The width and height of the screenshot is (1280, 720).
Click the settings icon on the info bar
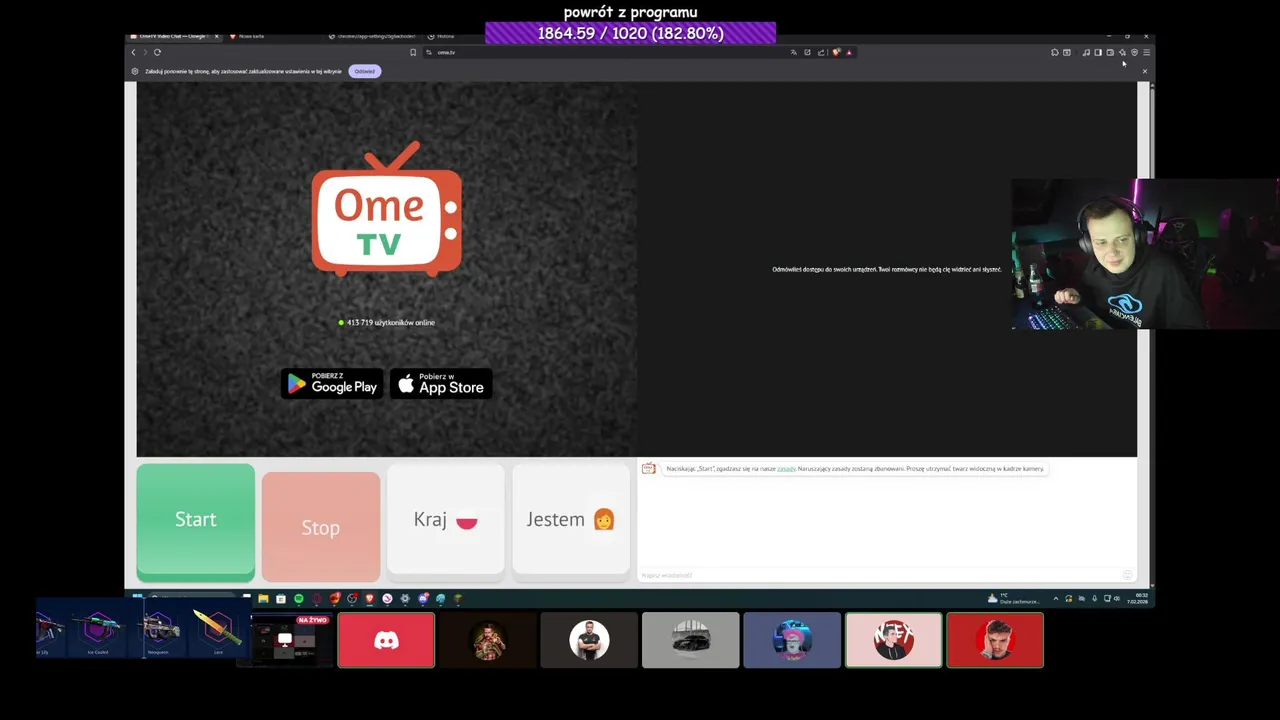click(135, 71)
